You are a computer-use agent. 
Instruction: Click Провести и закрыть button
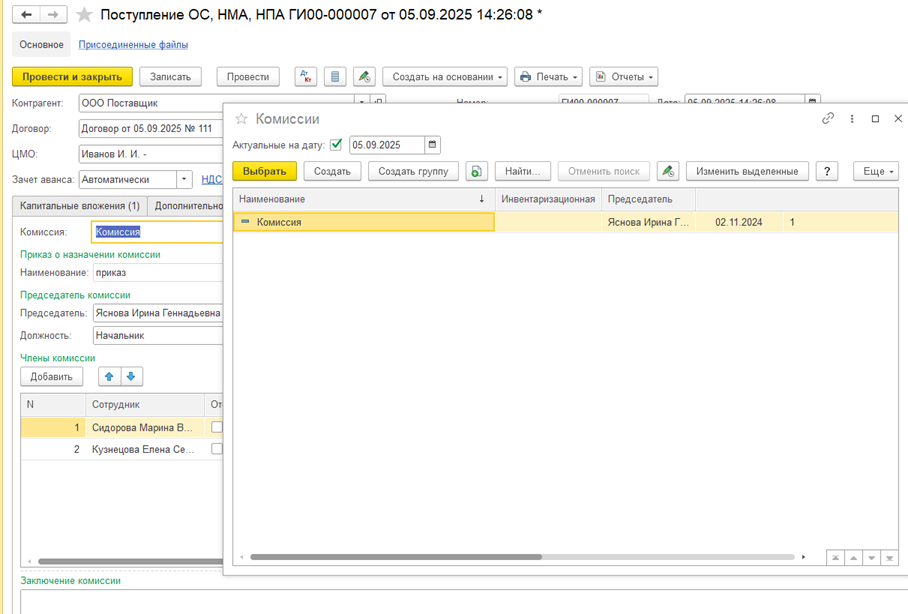point(72,76)
